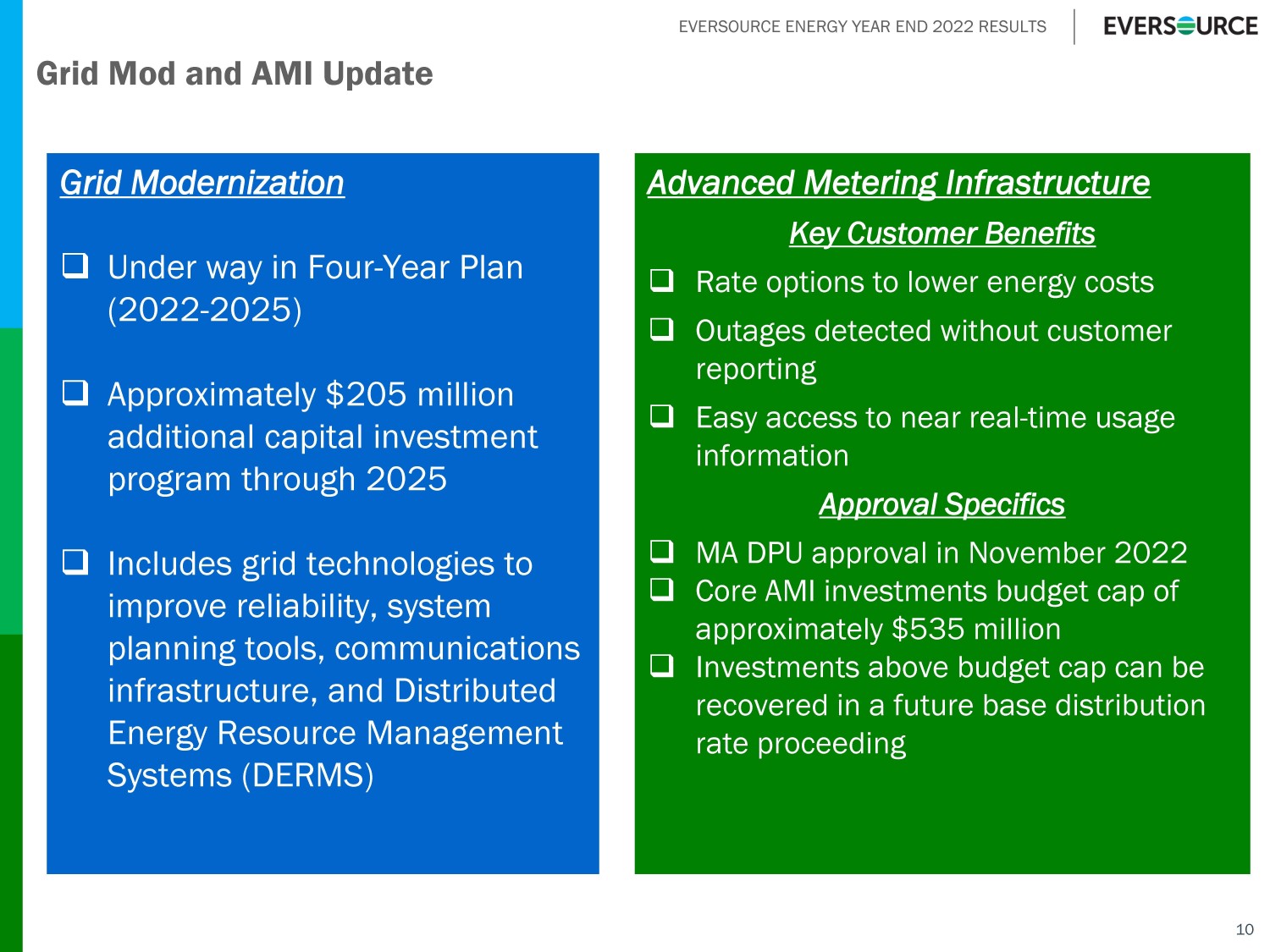Select the slide title "Grid Mod and AMI Update"
Screen dimensions: 1270x952
235,74
